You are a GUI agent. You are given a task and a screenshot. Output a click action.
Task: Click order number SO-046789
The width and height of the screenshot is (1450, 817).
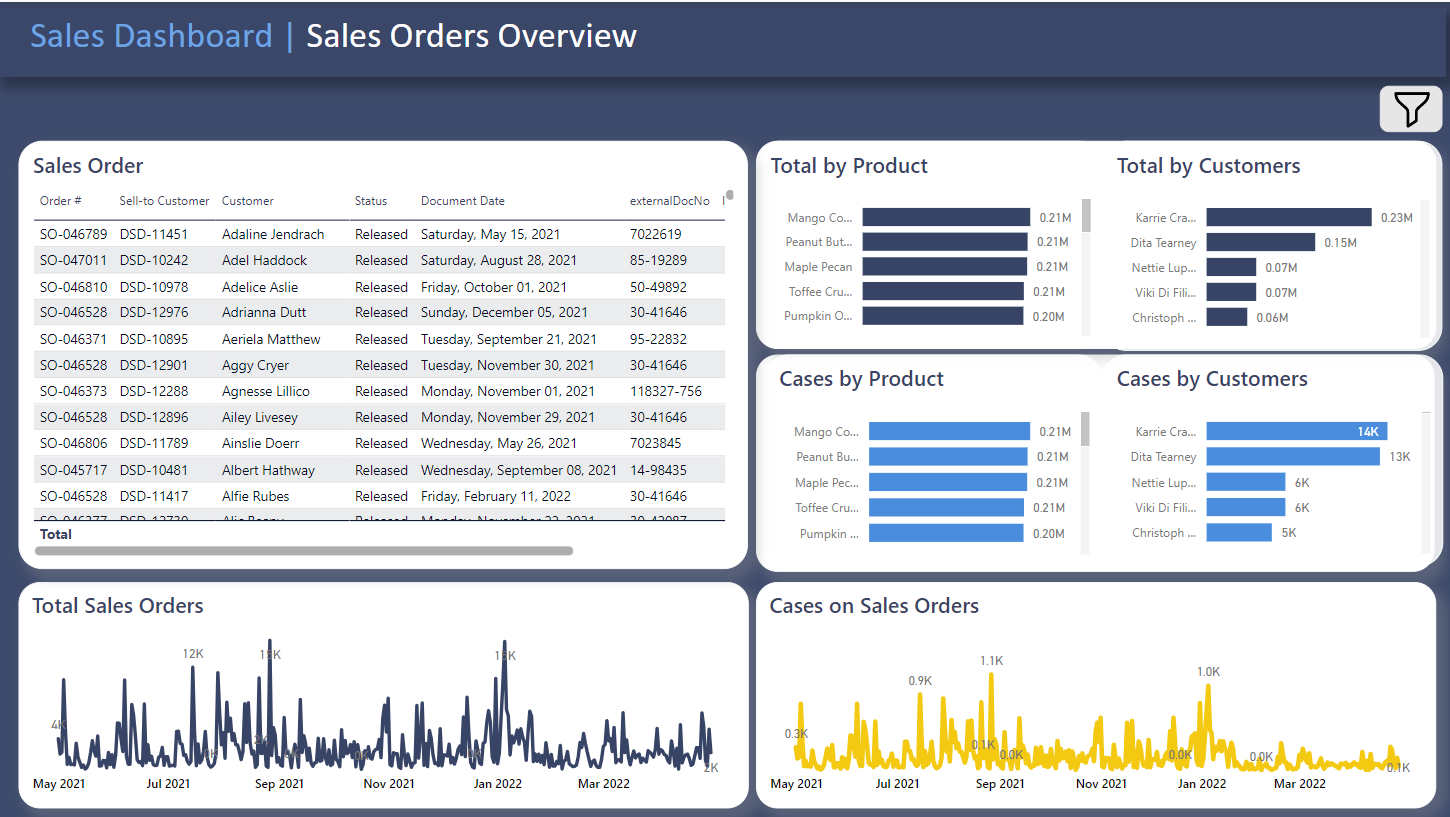tap(73, 234)
